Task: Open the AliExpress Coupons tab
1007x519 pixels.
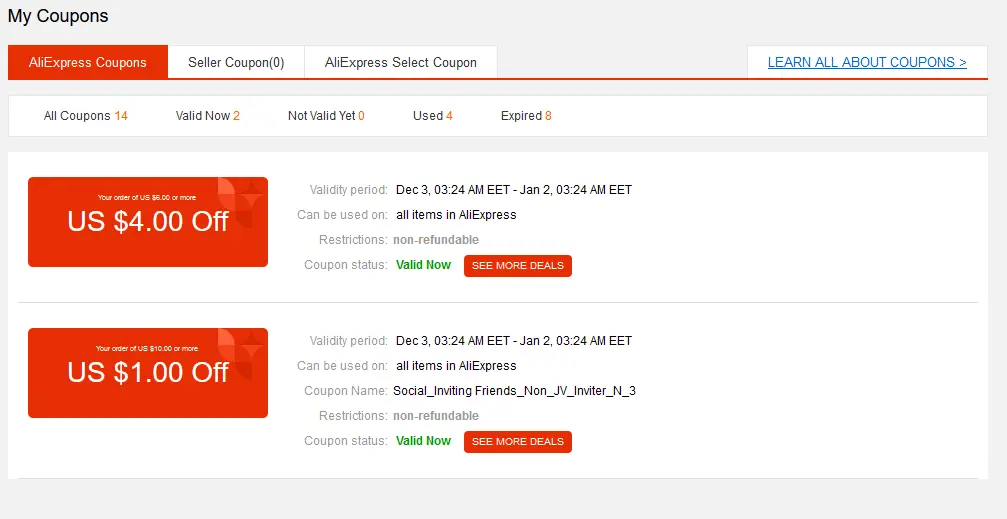Action: [x=88, y=62]
